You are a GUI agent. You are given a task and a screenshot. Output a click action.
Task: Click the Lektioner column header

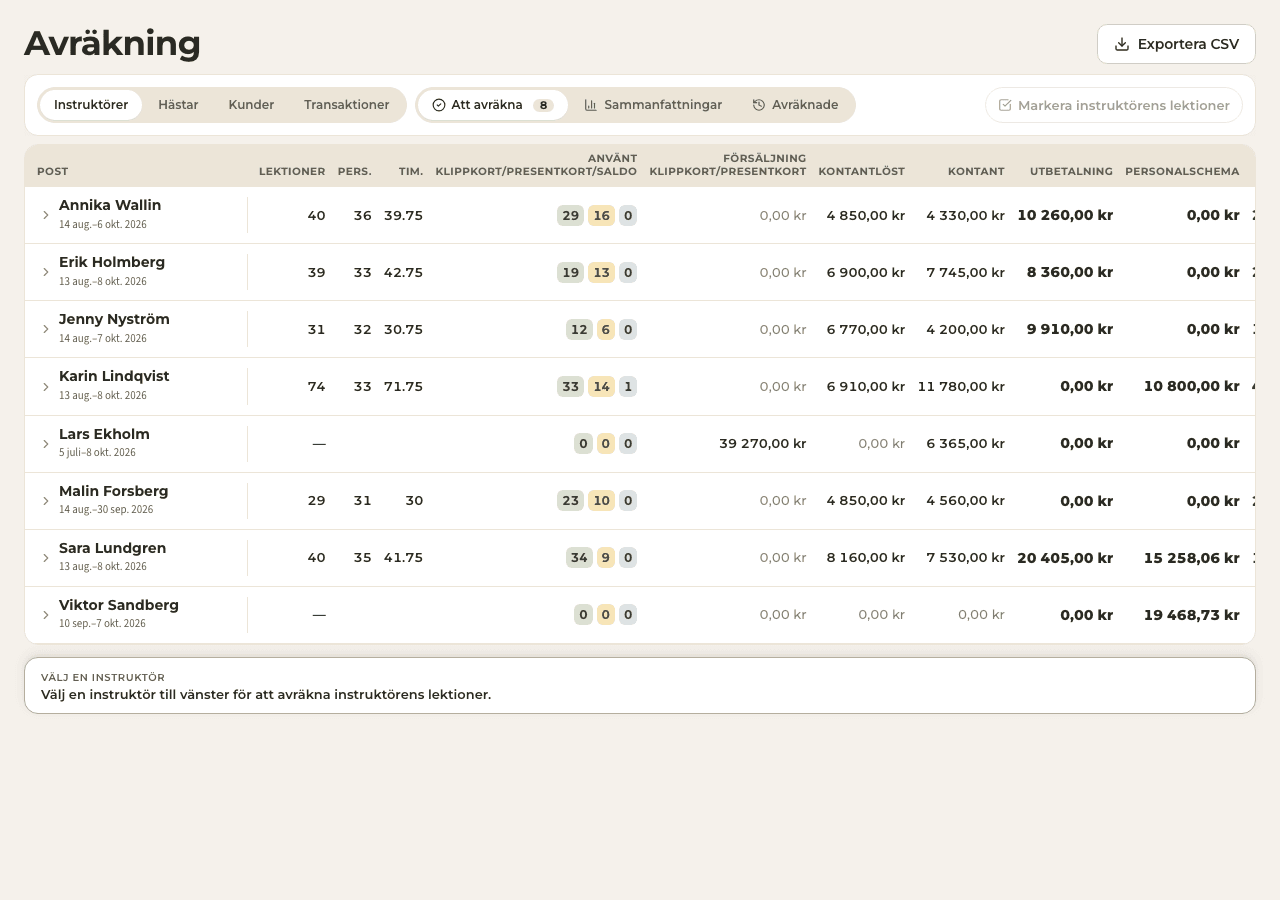coord(292,171)
